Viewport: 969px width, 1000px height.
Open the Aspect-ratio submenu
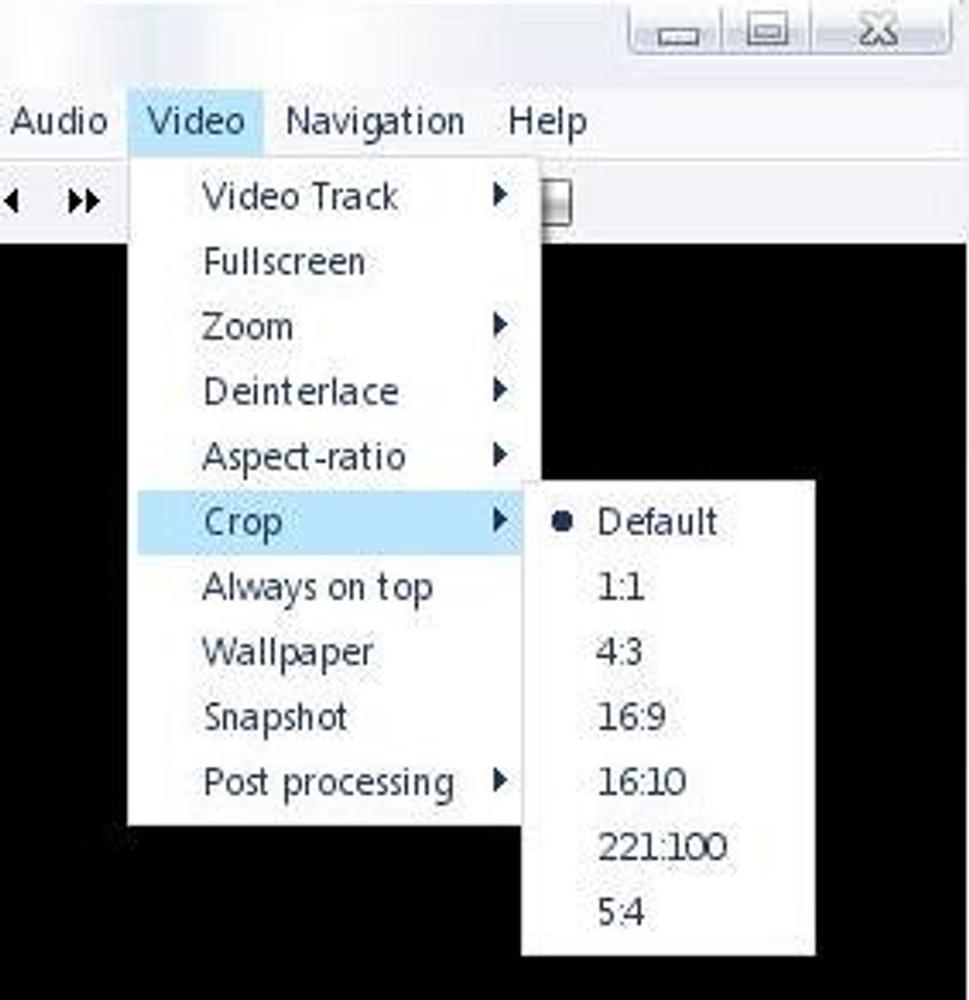pyautogui.click(x=304, y=457)
